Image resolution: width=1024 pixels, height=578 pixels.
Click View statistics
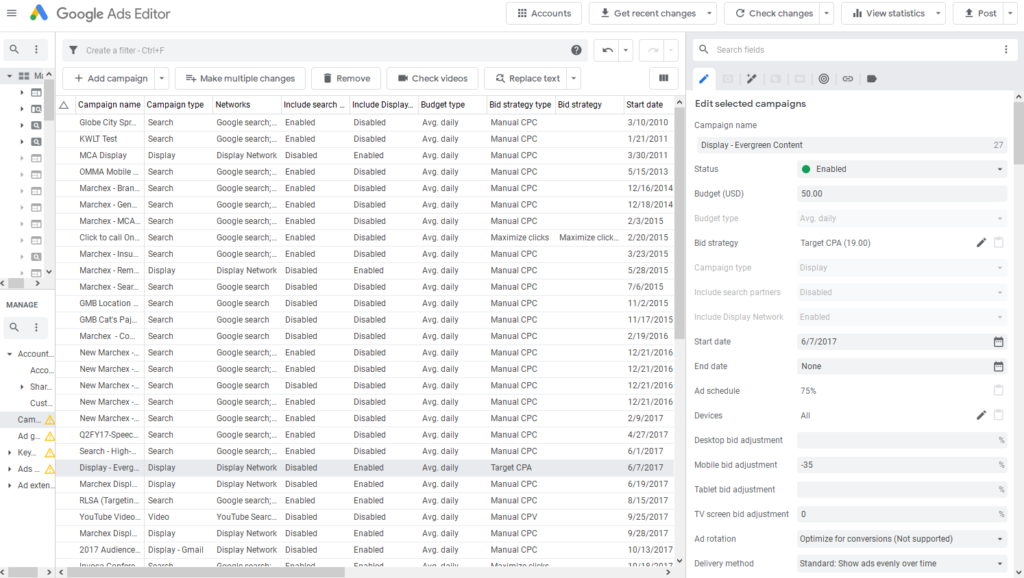(888, 13)
